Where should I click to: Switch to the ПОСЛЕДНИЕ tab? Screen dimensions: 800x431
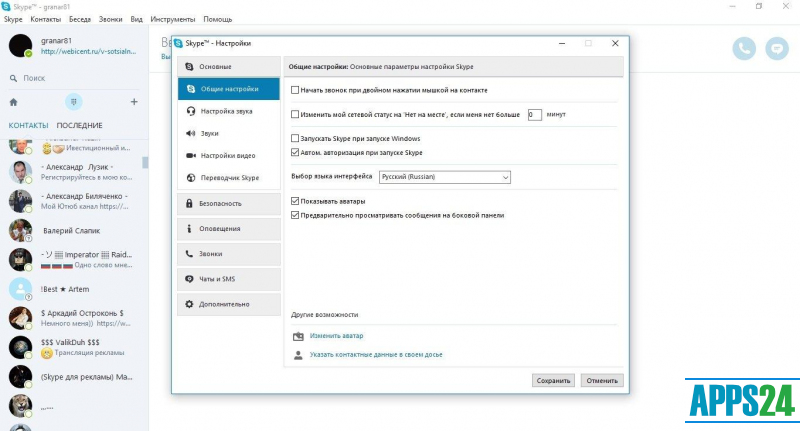pyautogui.click(x=79, y=125)
